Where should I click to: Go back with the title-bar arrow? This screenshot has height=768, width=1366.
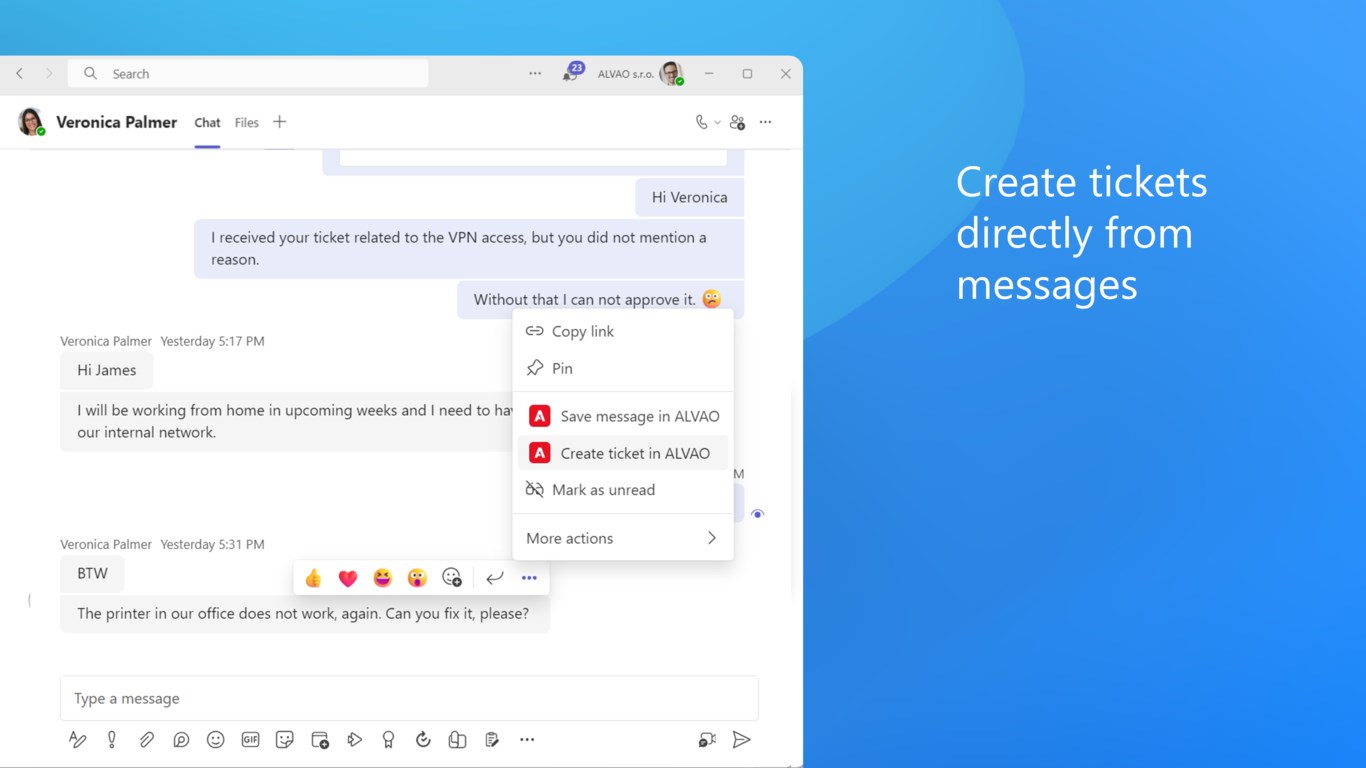(x=19, y=74)
